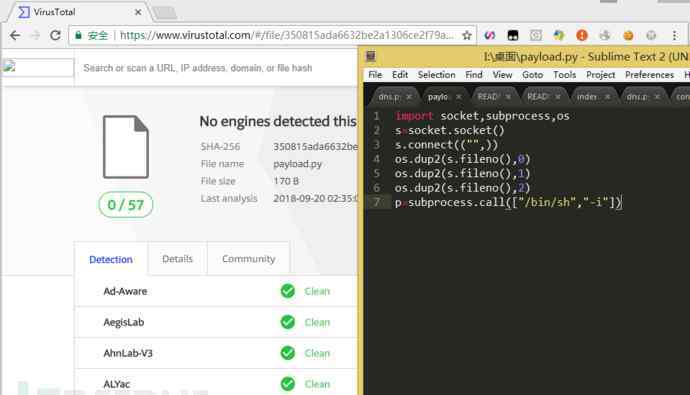
Task: Click the Ad-Aware engine name
Action: (x=125, y=291)
